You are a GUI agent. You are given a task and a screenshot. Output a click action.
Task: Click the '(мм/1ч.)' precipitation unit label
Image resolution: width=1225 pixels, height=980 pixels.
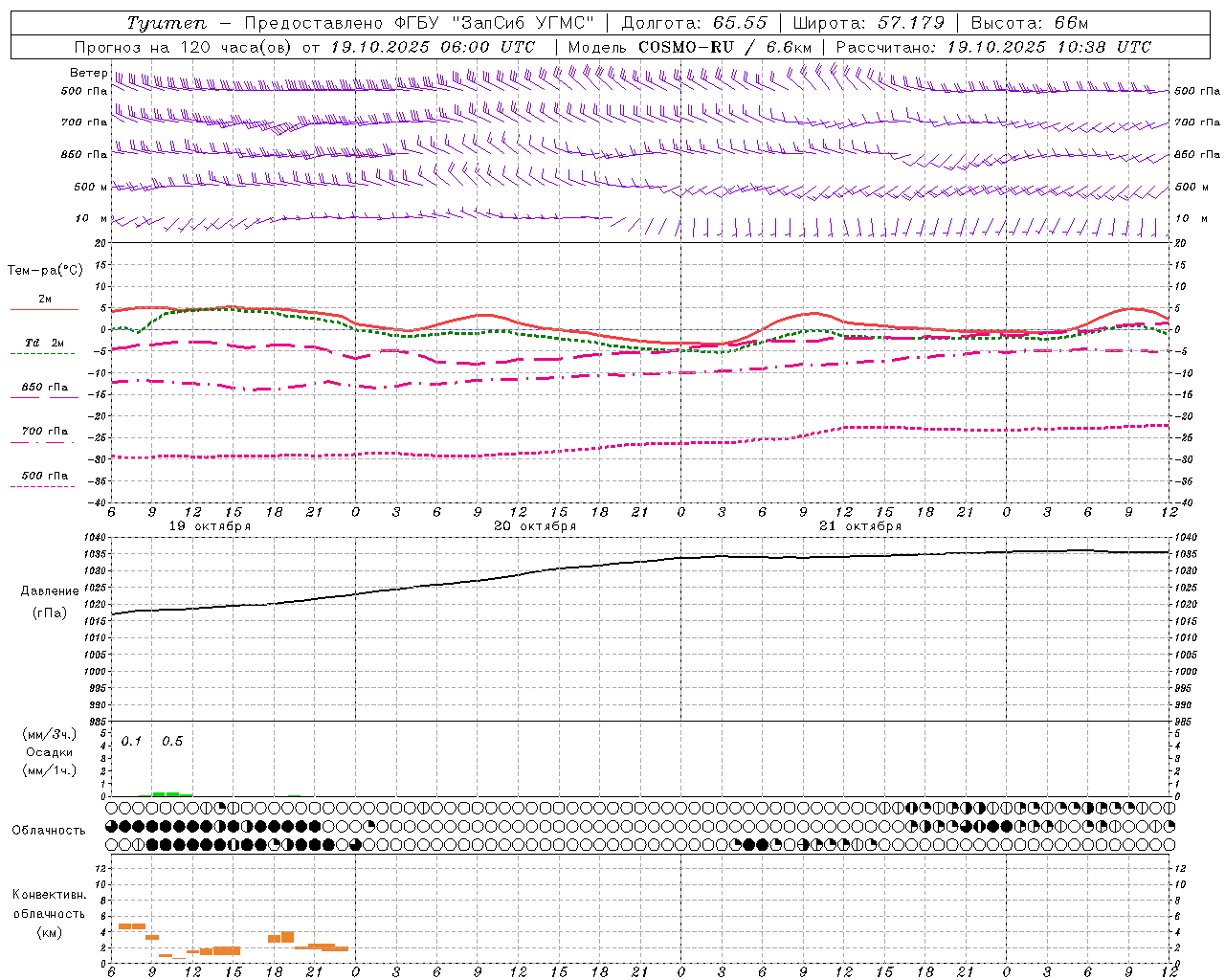(x=50, y=770)
